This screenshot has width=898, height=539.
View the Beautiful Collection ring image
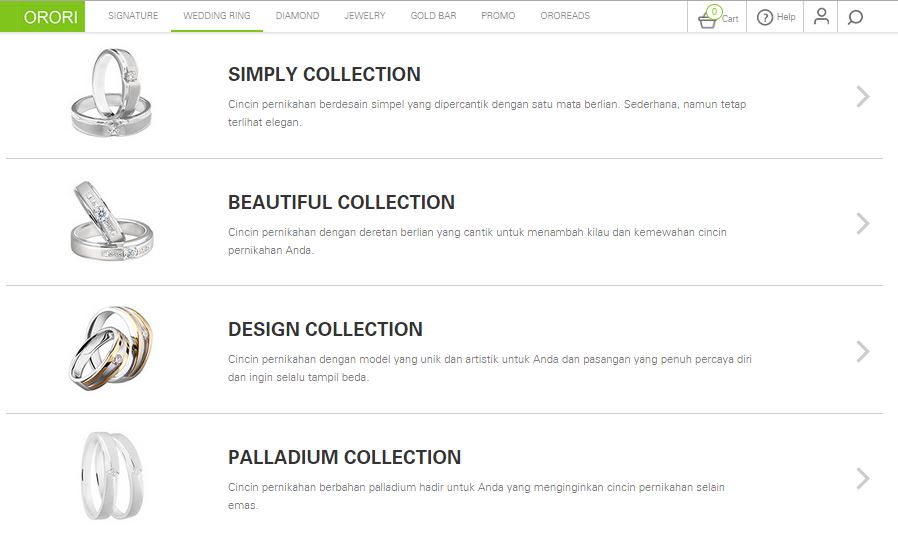[112, 221]
